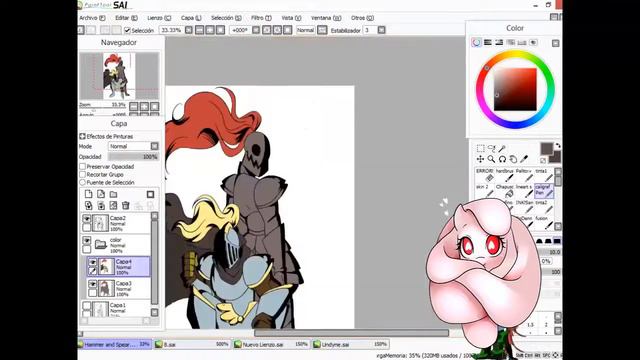The height and width of the screenshot is (360, 640).
Task: Create a new linework layer
Action: pyautogui.click(x=101, y=194)
